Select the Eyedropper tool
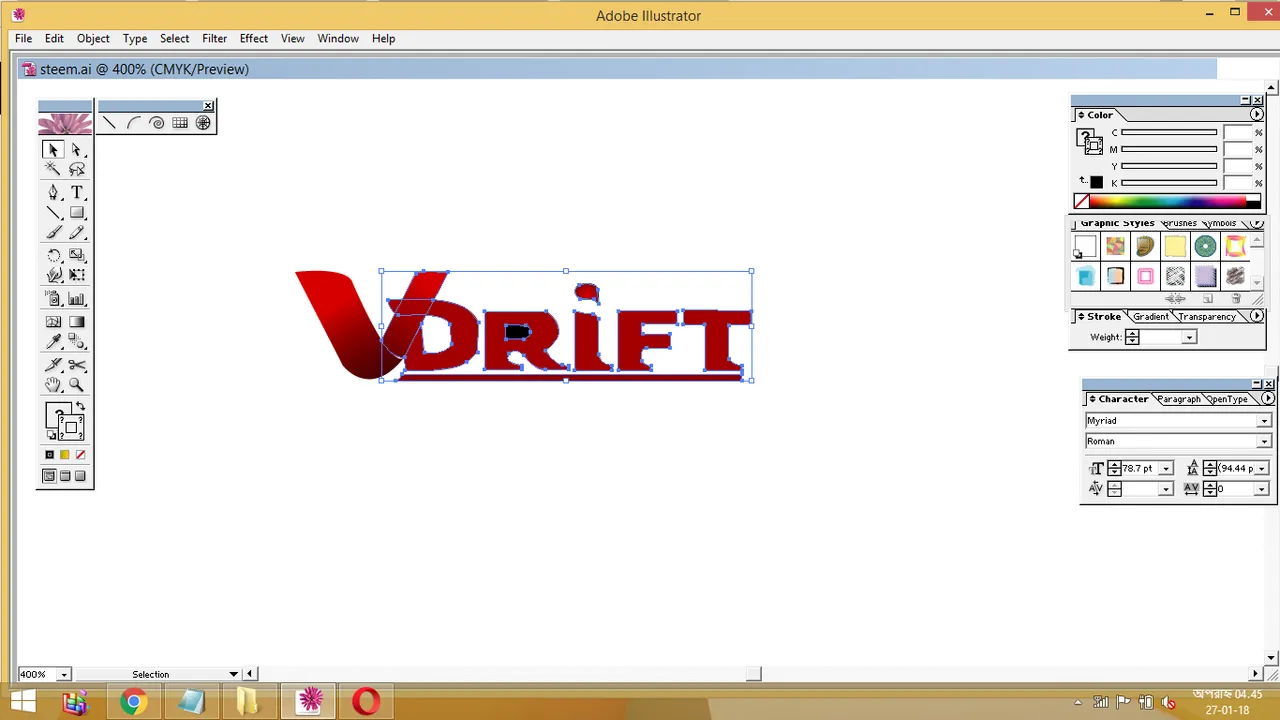This screenshot has width=1280, height=720. tap(53, 342)
